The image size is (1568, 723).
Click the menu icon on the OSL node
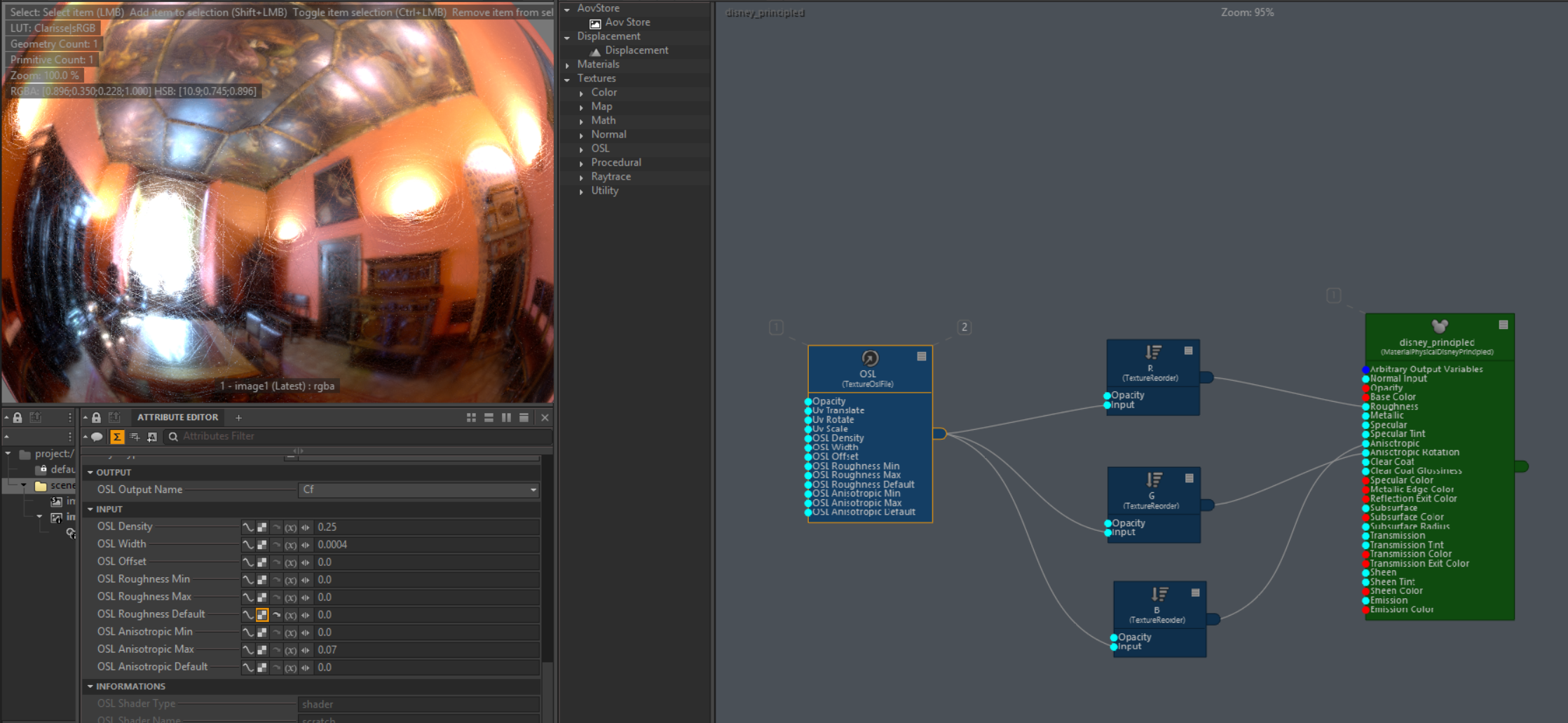point(922,356)
